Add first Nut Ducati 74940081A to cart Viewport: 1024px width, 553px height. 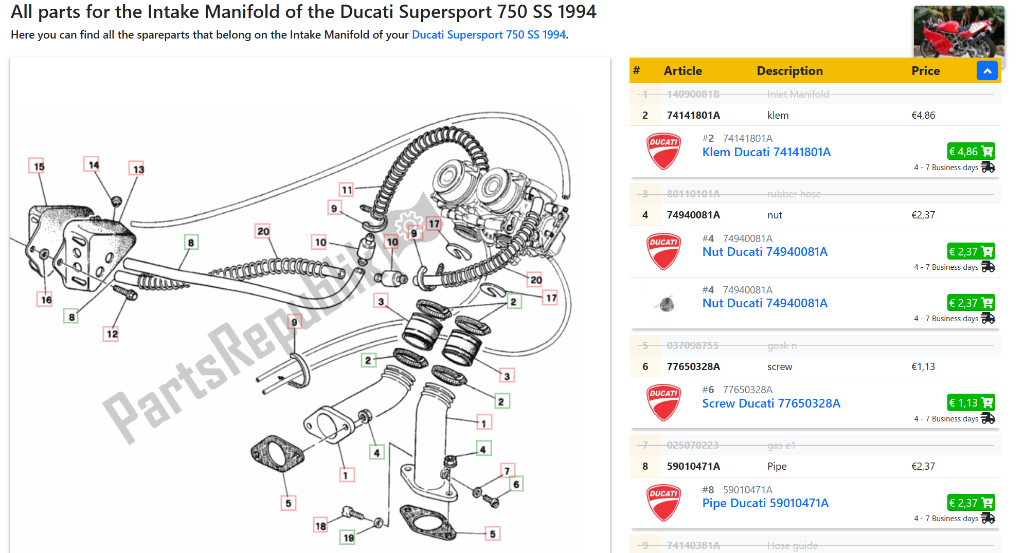pyautogui.click(x=970, y=251)
